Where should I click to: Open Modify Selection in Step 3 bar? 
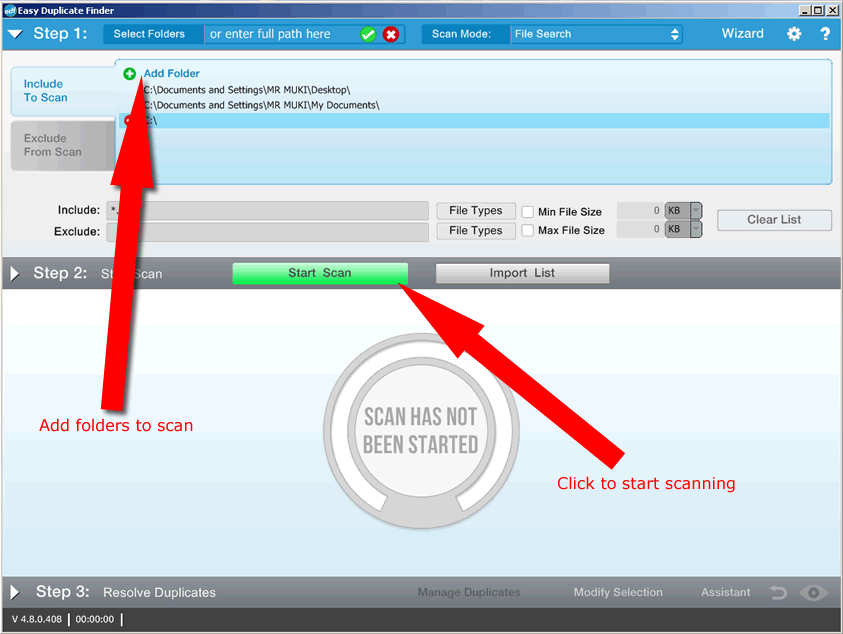coord(618,592)
